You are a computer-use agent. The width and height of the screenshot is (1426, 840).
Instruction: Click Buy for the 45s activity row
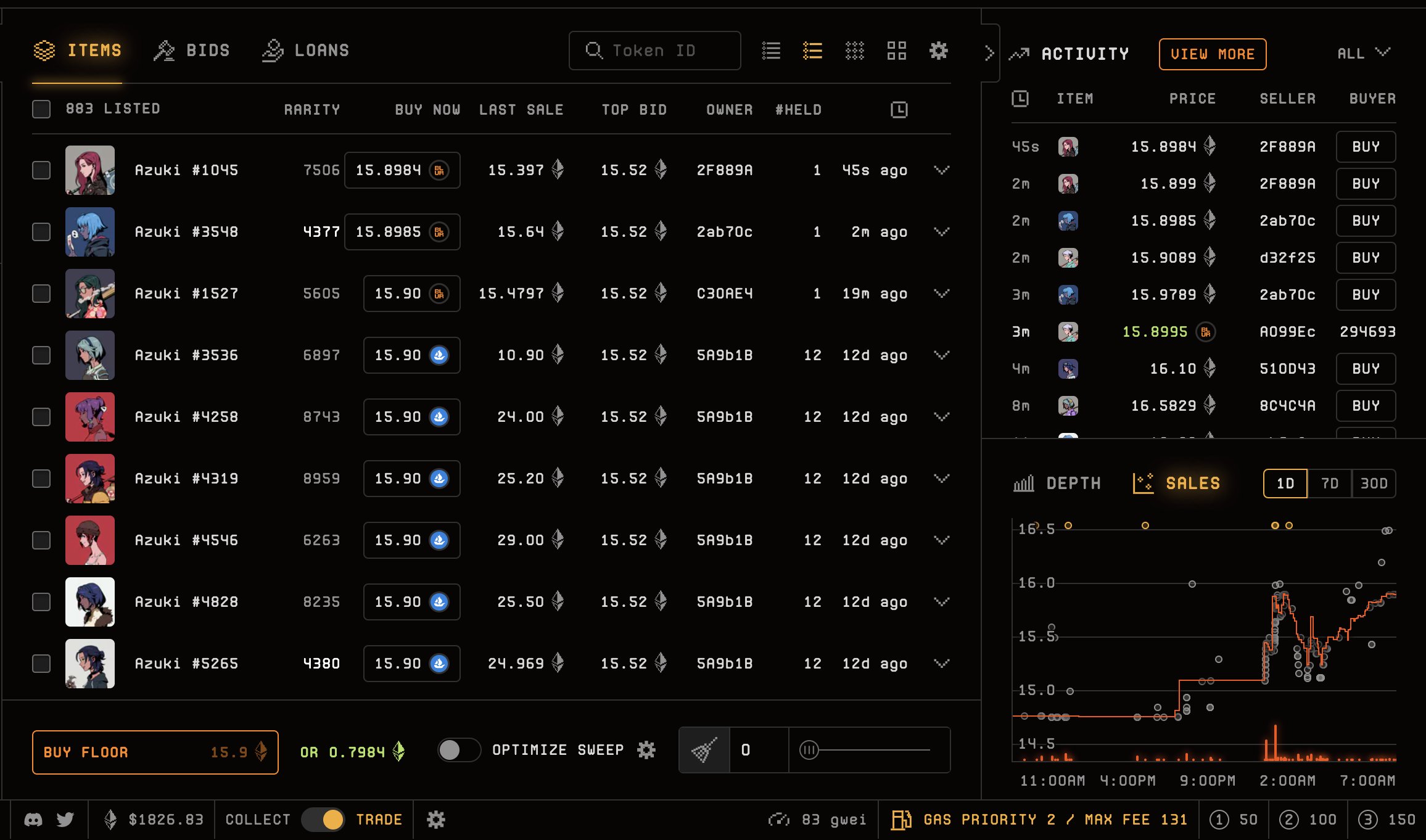pyautogui.click(x=1366, y=147)
